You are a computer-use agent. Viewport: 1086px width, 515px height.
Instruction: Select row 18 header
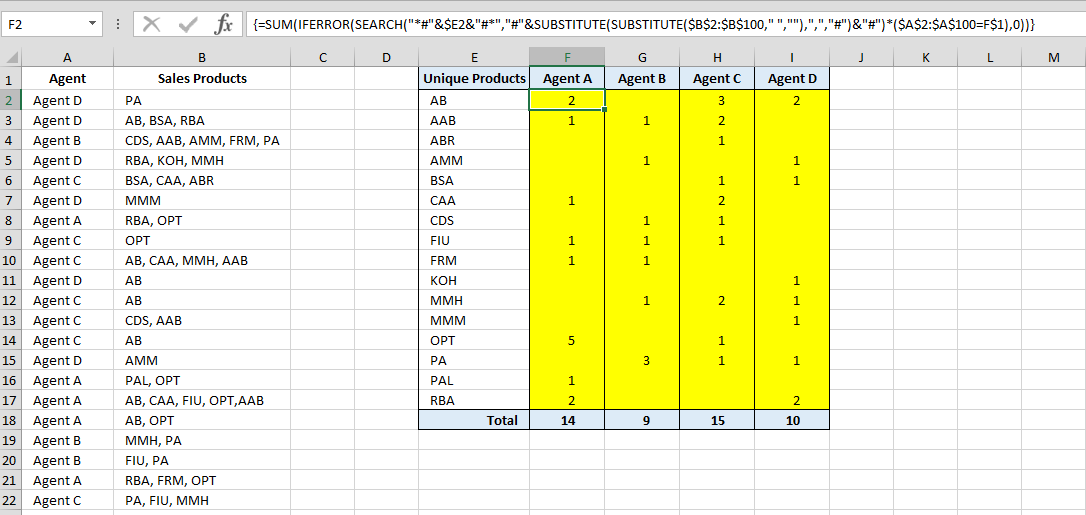click(10, 420)
